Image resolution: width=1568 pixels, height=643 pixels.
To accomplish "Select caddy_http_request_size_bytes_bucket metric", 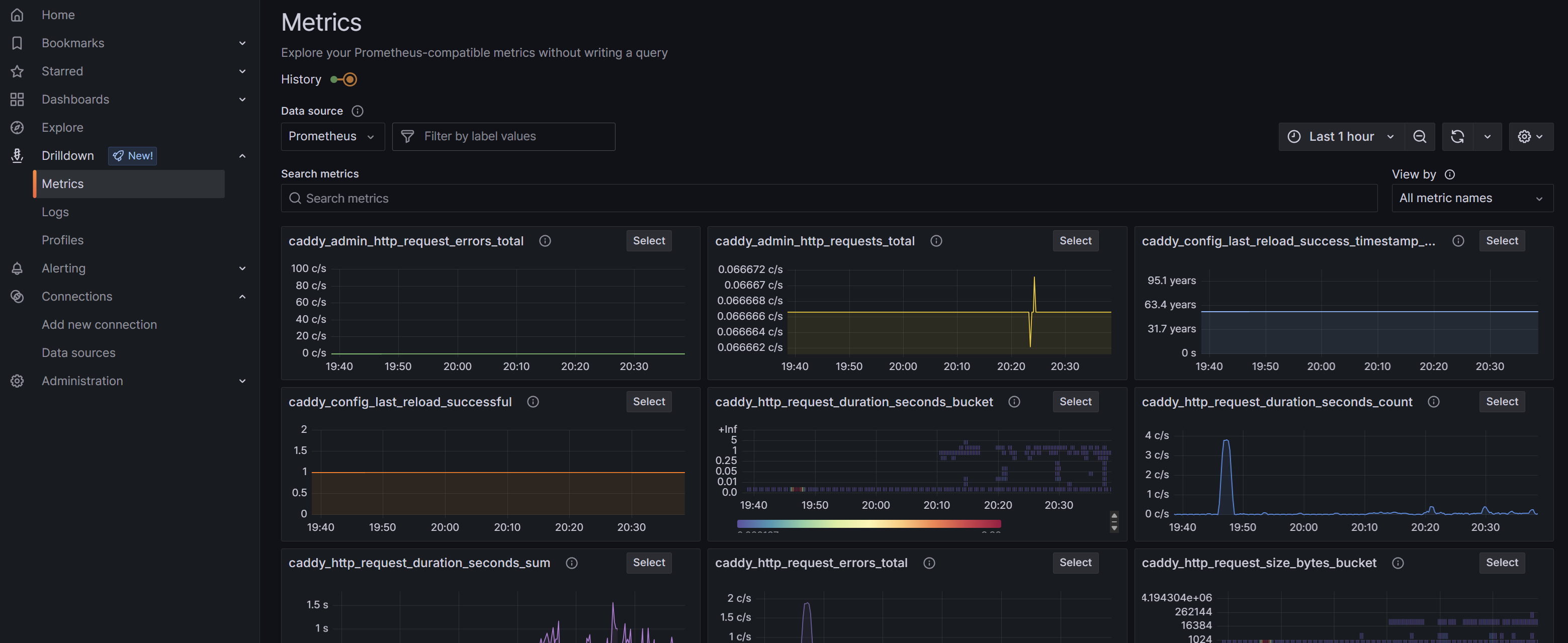I will (1502, 563).
